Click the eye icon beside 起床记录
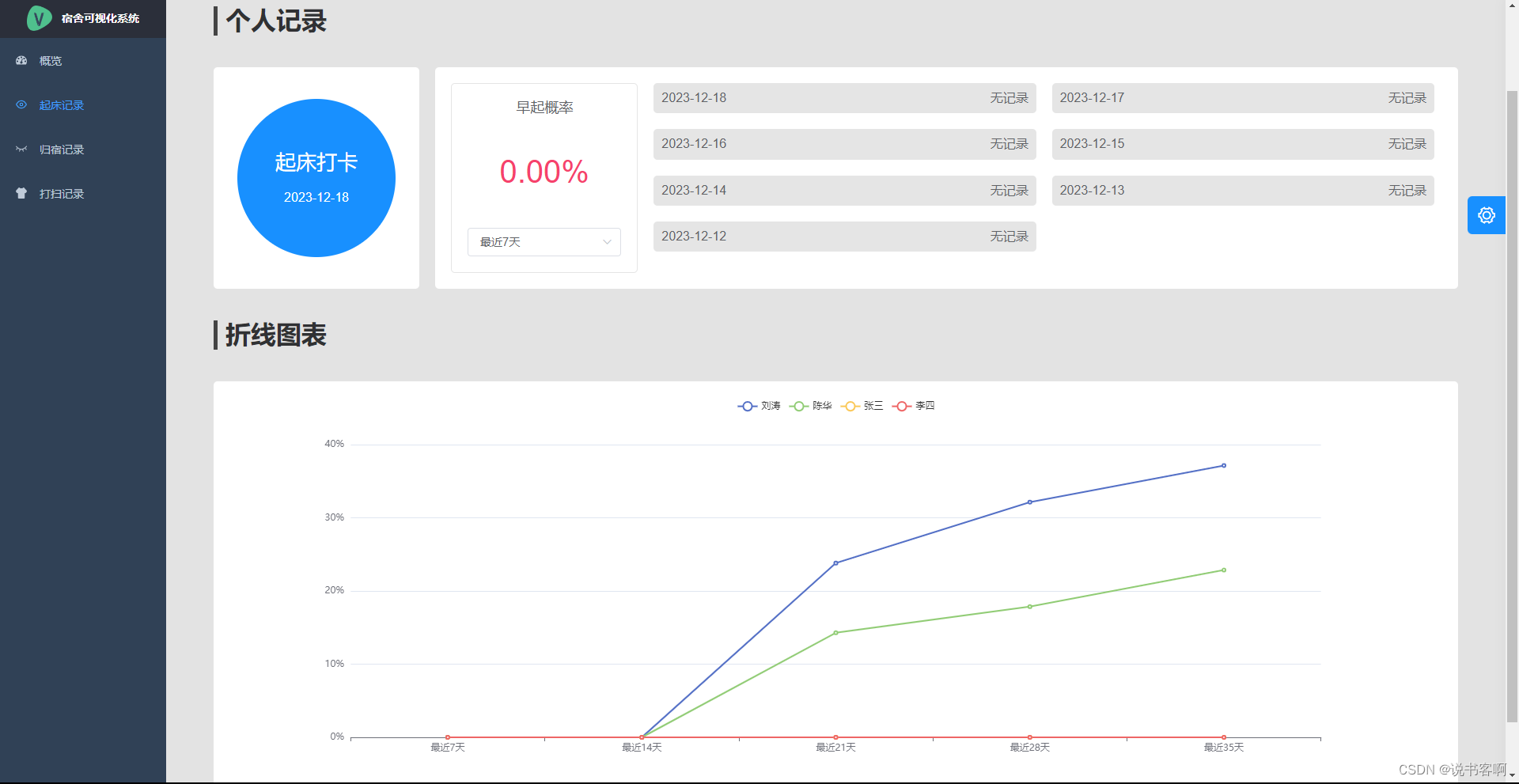The image size is (1519, 784). [21, 105]
